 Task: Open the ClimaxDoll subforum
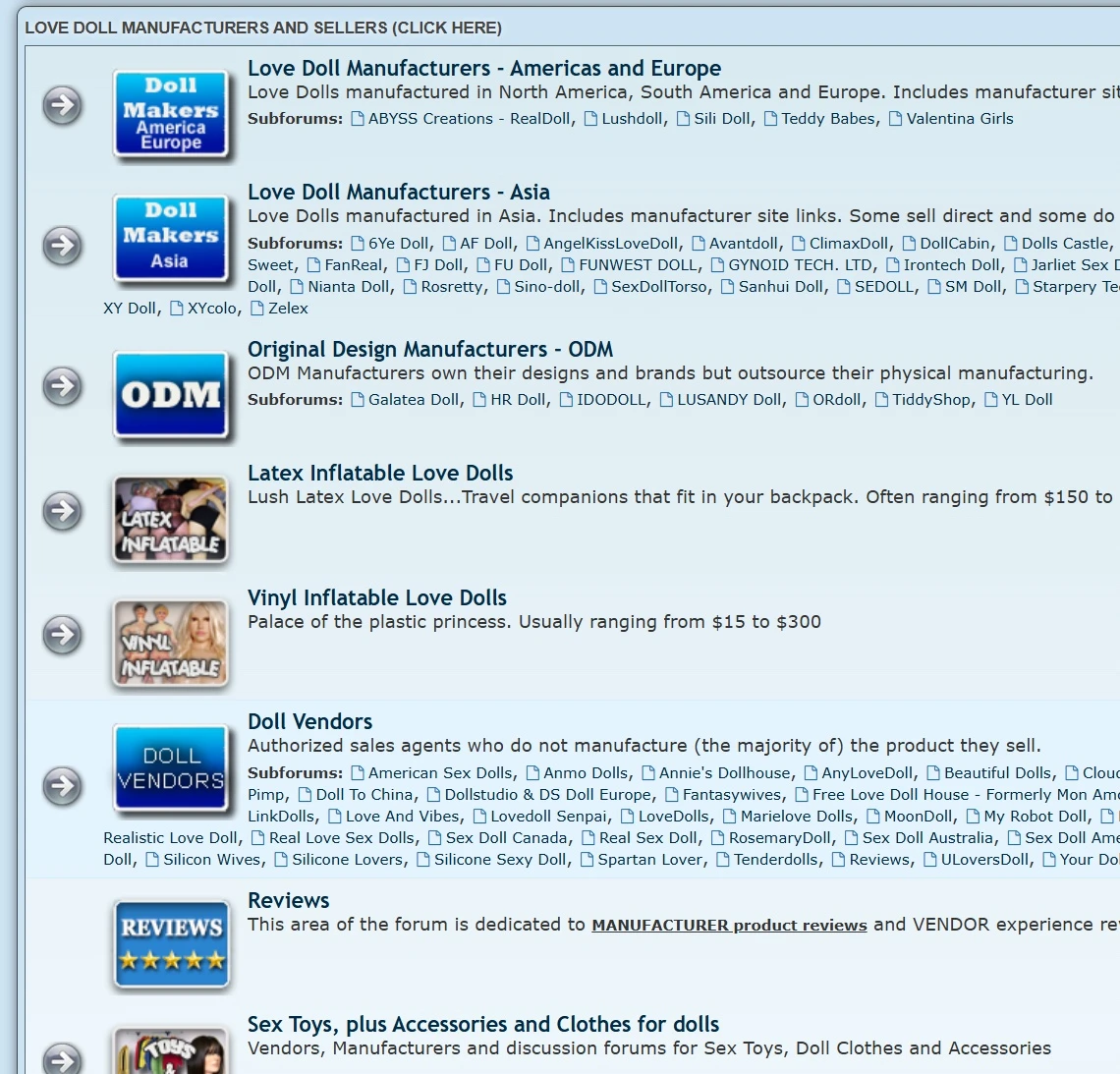click(x=849, y=244)
